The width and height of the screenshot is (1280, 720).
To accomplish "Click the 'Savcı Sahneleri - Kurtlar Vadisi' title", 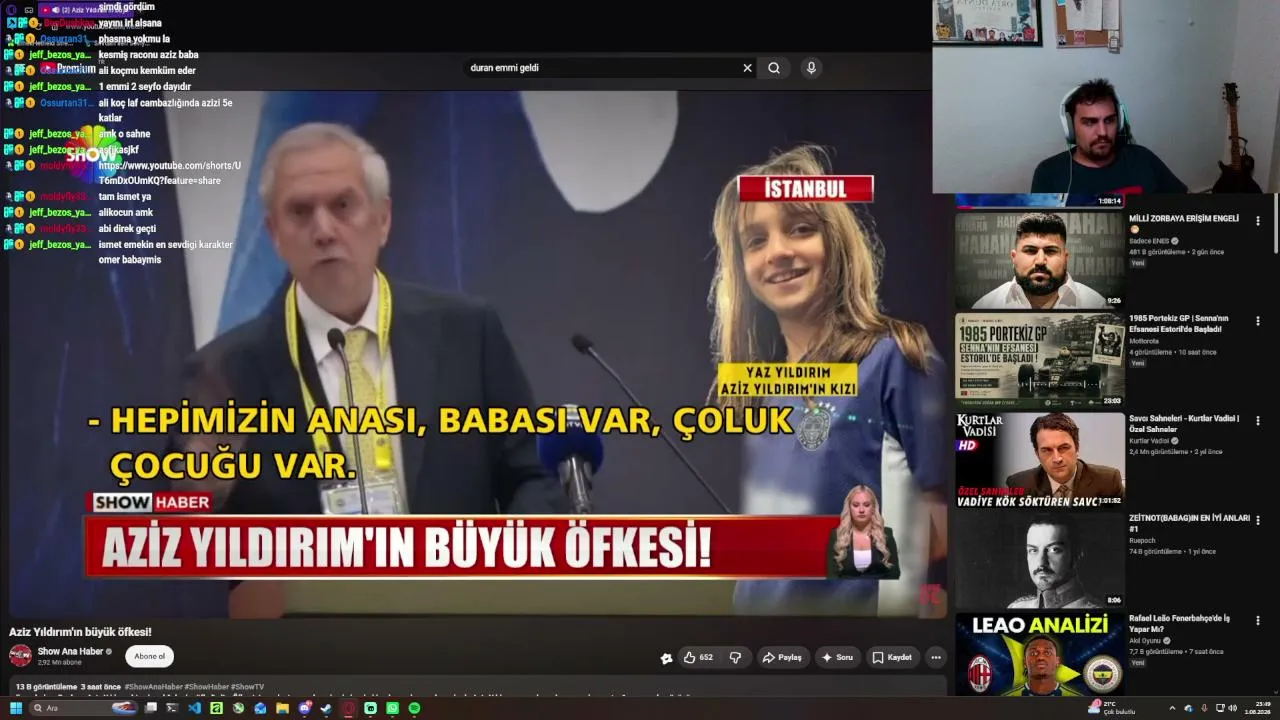I will point(1184,423).
